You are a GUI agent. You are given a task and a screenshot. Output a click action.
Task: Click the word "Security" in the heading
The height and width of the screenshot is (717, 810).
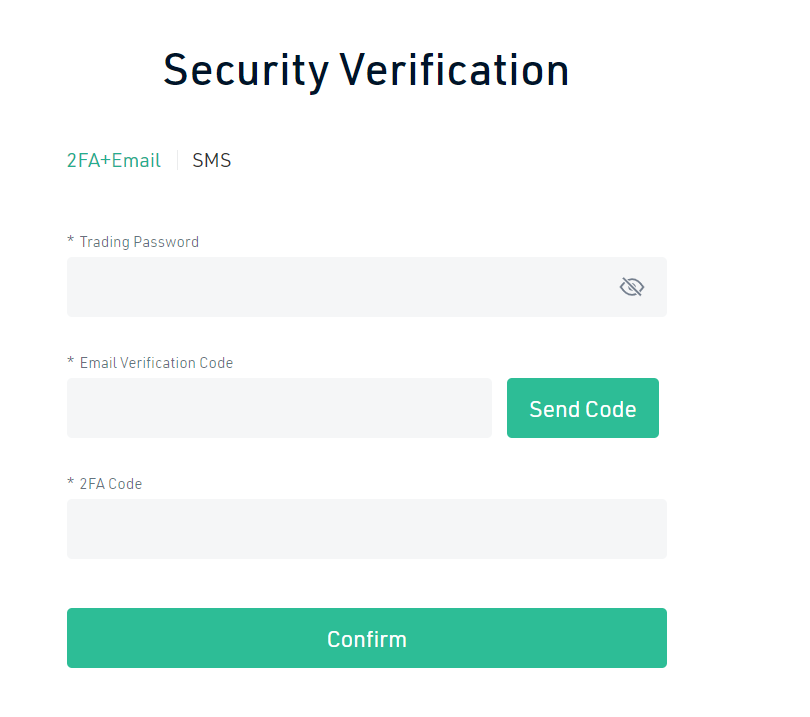point(245,70)
